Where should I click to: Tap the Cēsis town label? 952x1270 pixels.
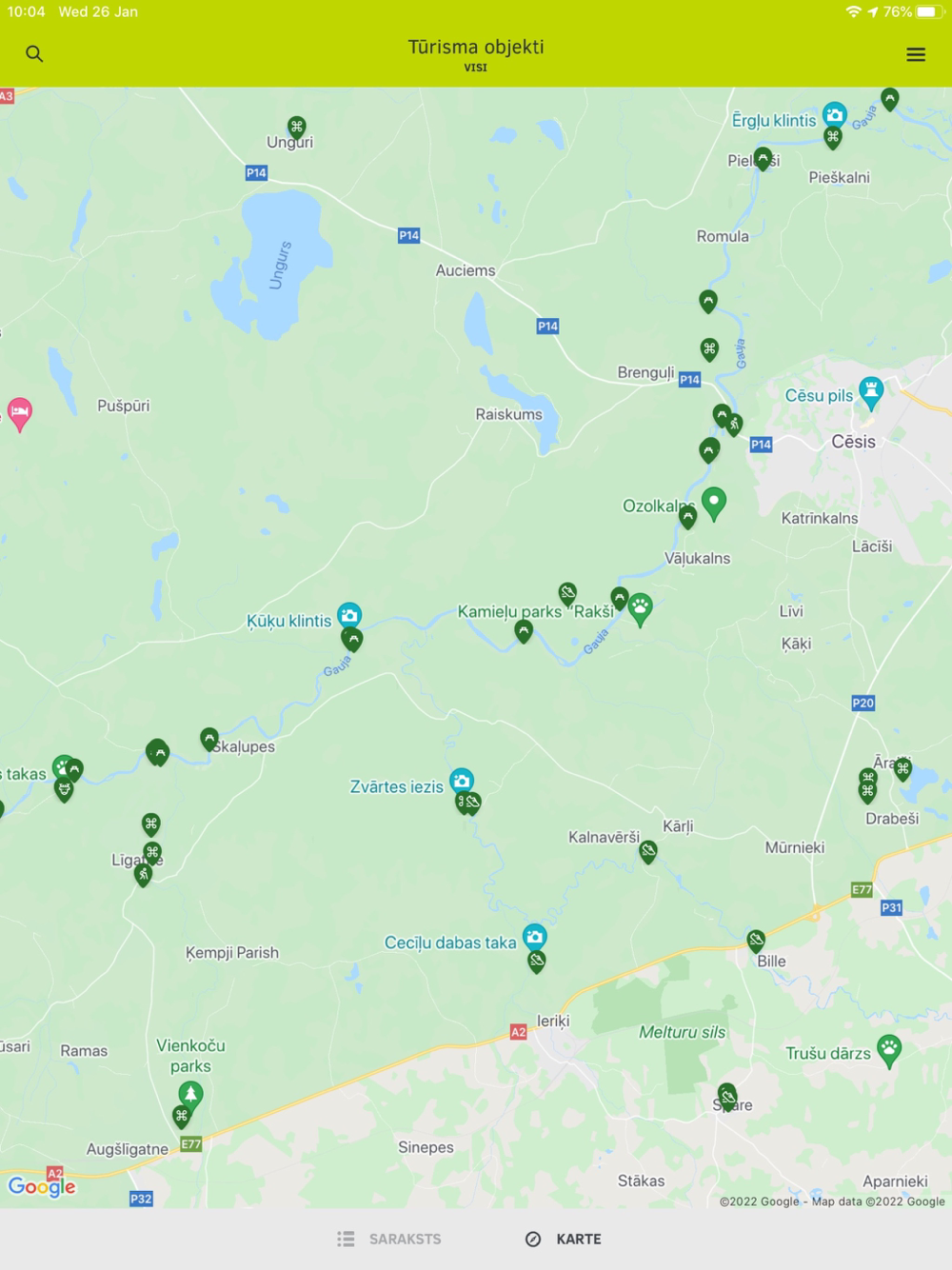point(853,442)
